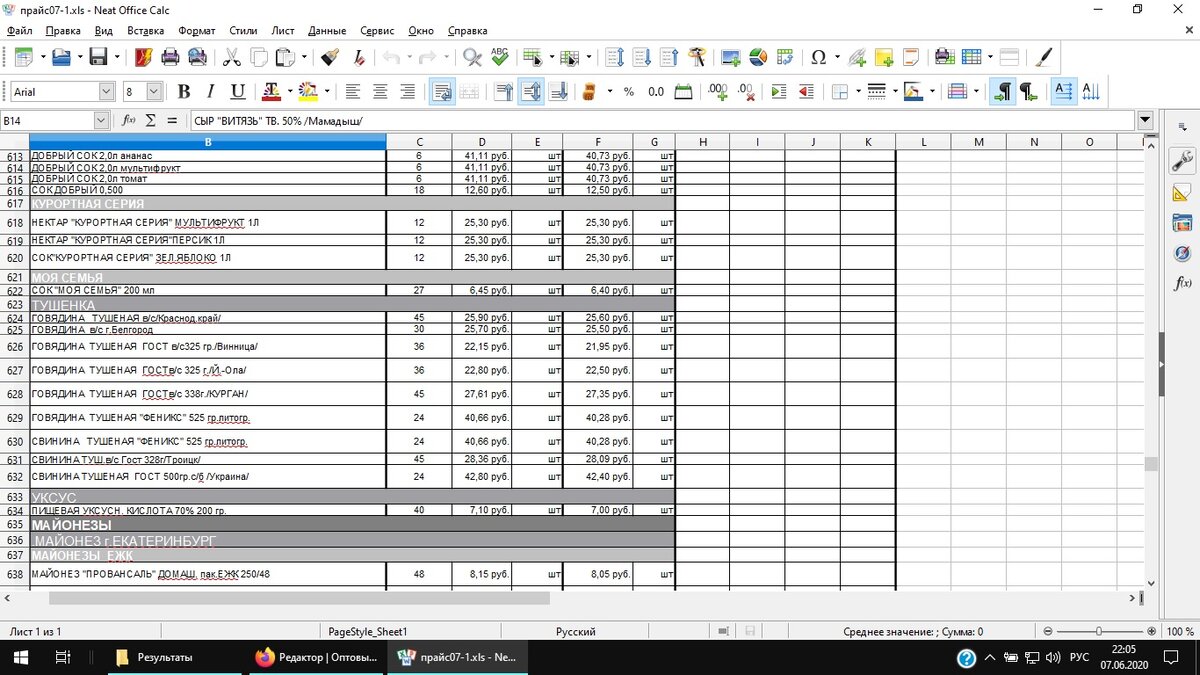Cut the selected cells
Image resolution: width=1200 pixels, height=675 pixels.
click(x=231, y=57)
